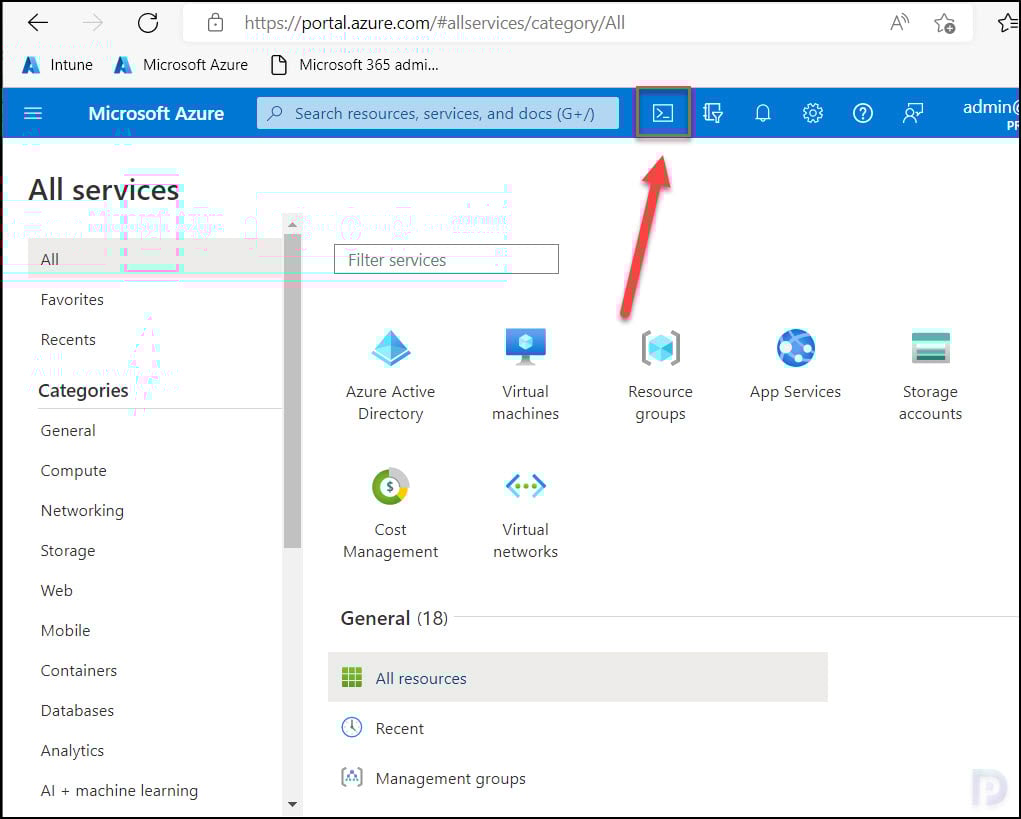Select Favorites in left menu
Viewport: 1021px width, 819px height.
click(x=72, y=299)
